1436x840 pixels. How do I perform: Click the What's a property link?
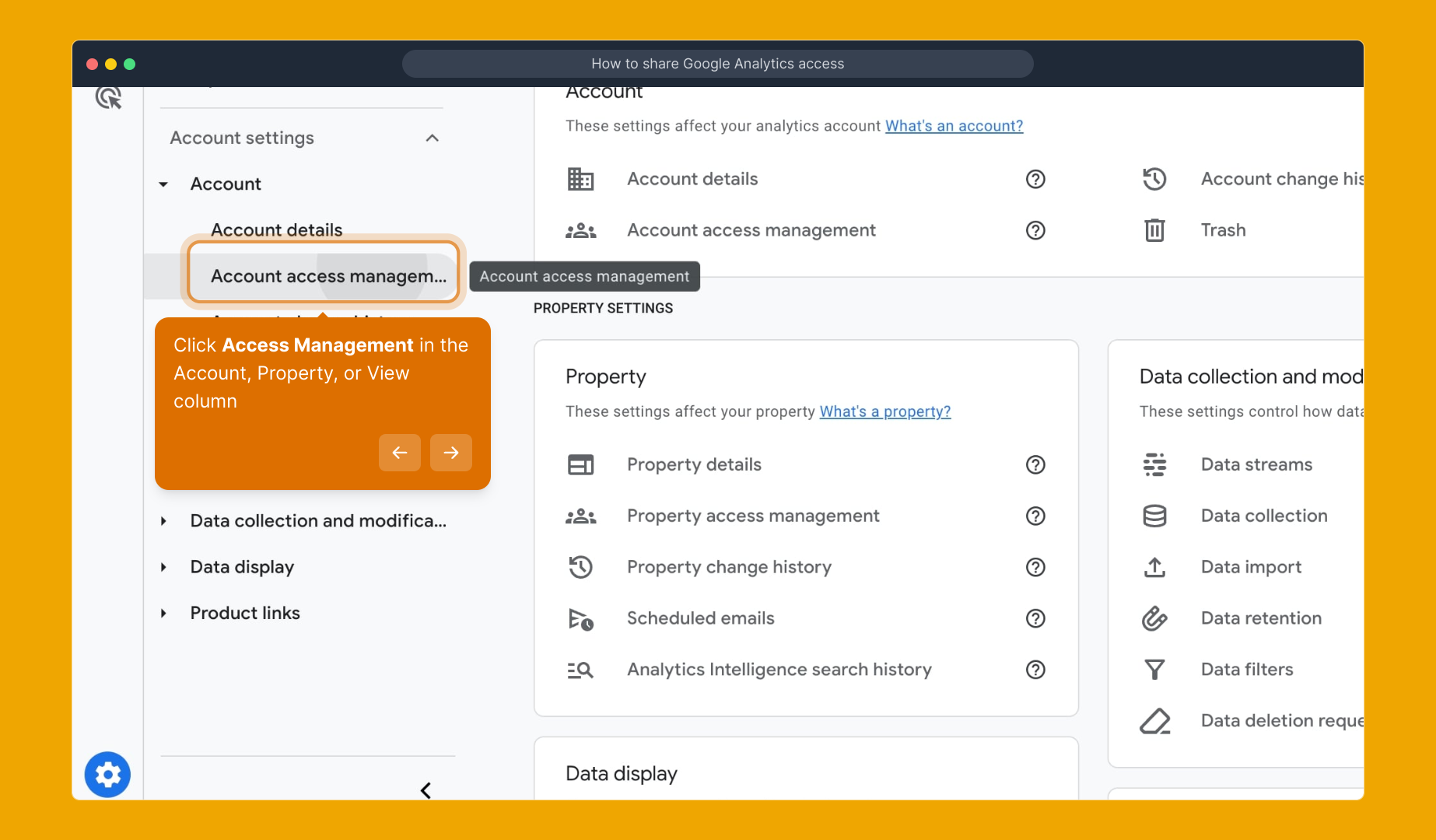click(x=884, y=411)
